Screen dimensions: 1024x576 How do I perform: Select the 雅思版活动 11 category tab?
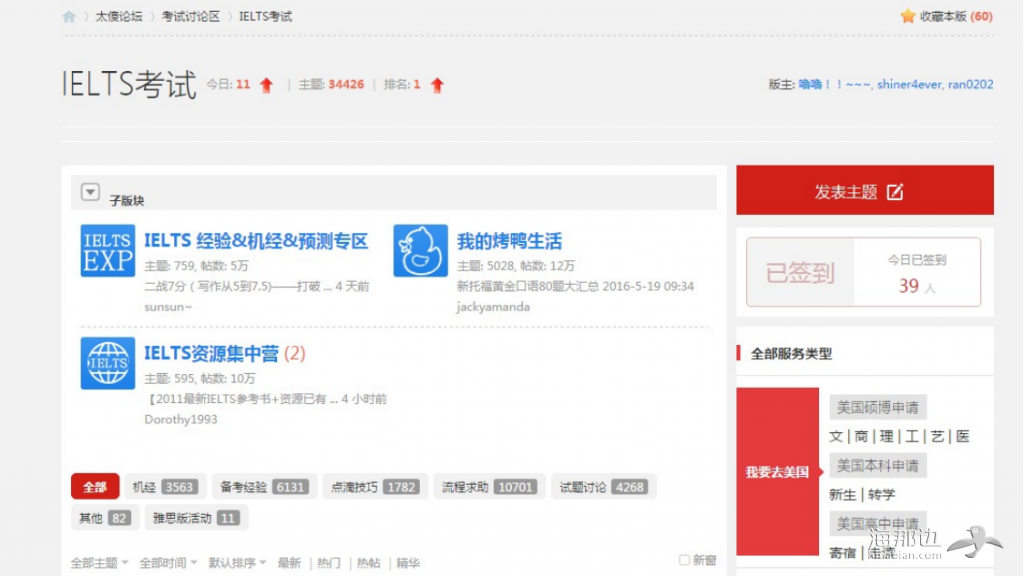[x=196, y=518]
